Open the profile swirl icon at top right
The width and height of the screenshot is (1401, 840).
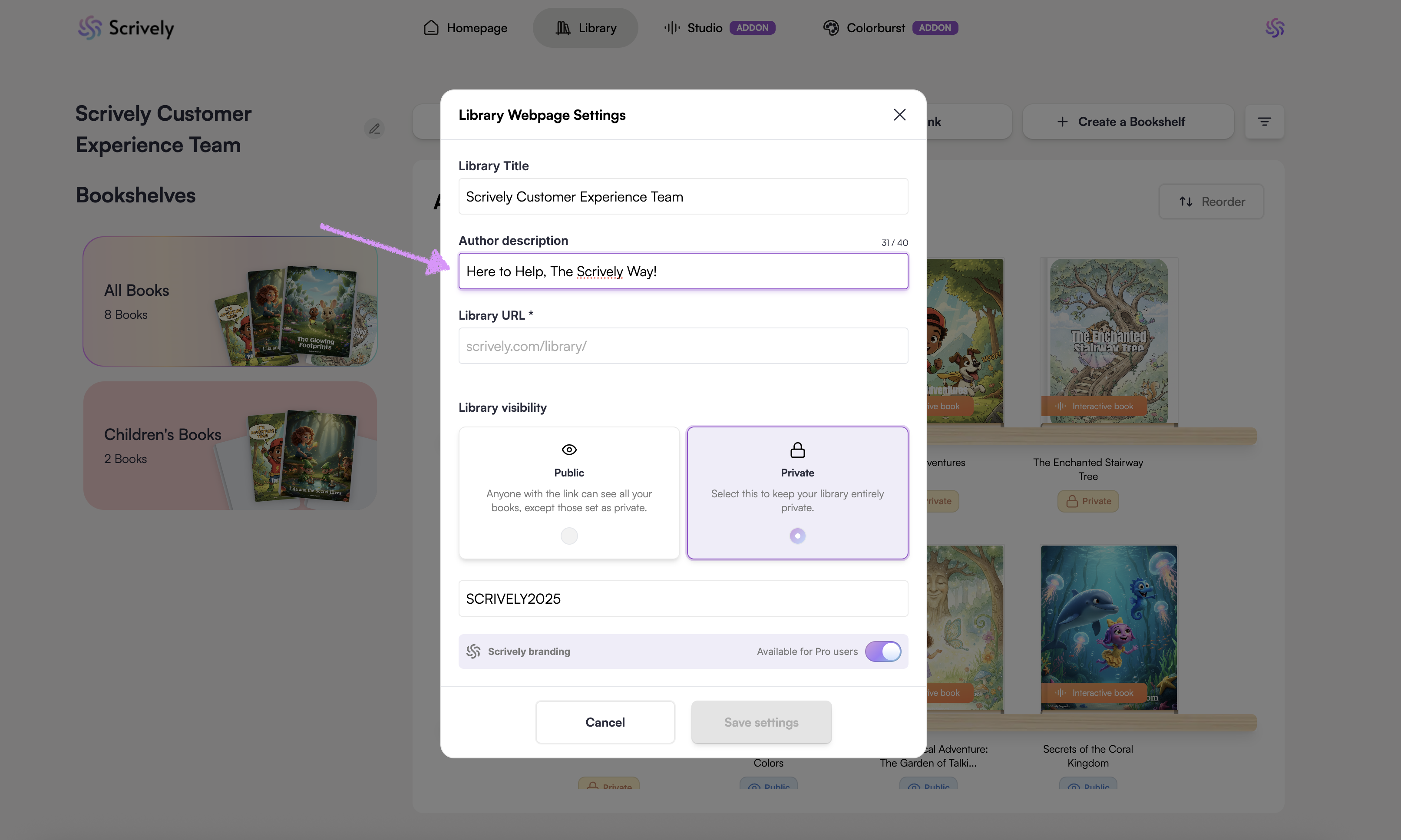(1274, 28)
